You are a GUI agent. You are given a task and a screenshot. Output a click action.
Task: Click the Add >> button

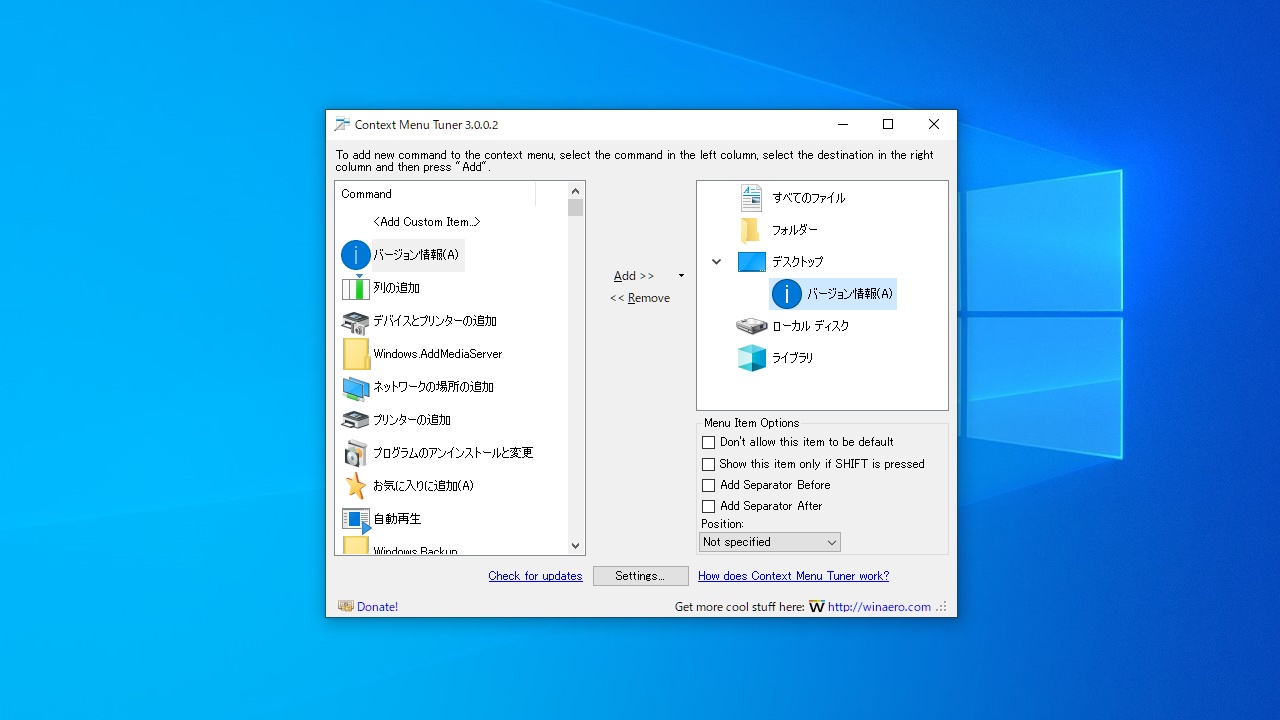coord(634,276)
